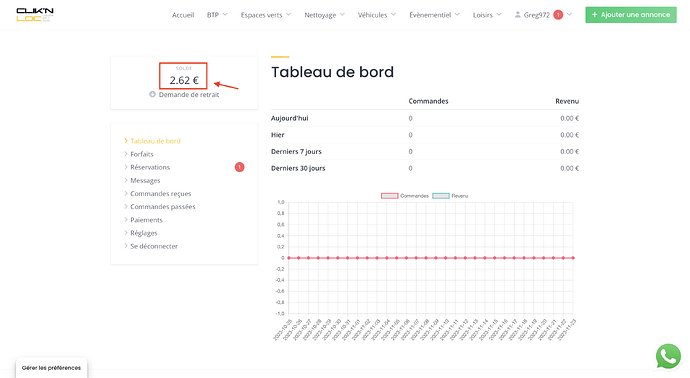Toggle Revenu legend swatch in chart
Image resolution: width=690 pixels, height=378 pixels.
click(441, 196)
